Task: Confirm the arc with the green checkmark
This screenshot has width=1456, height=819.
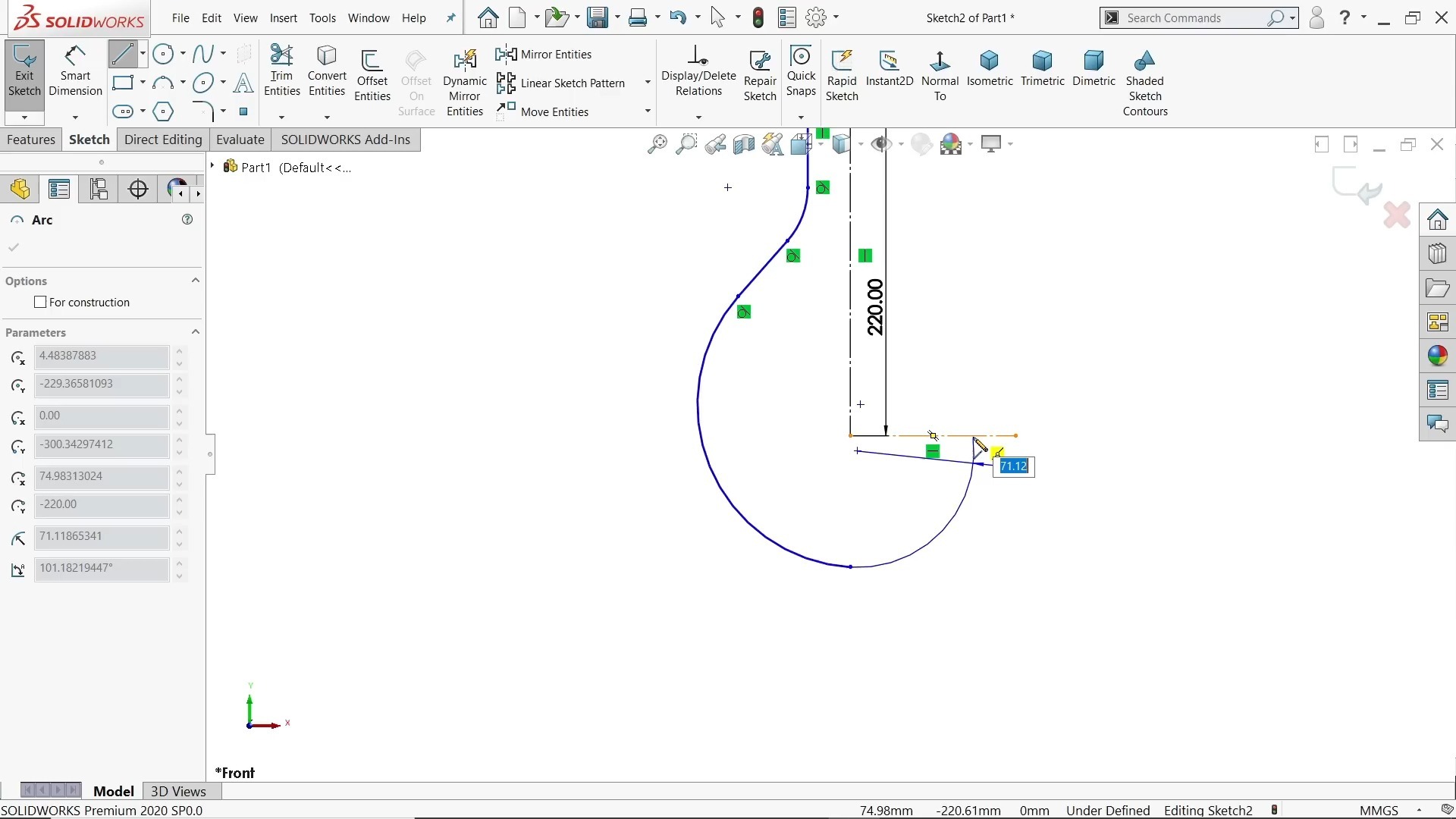Action: click(x=14, y=246)
